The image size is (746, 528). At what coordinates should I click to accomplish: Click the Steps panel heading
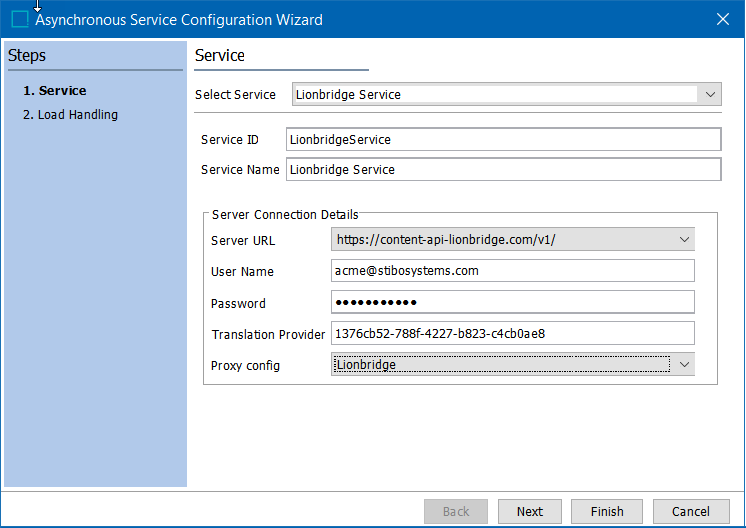click(27, 56)
